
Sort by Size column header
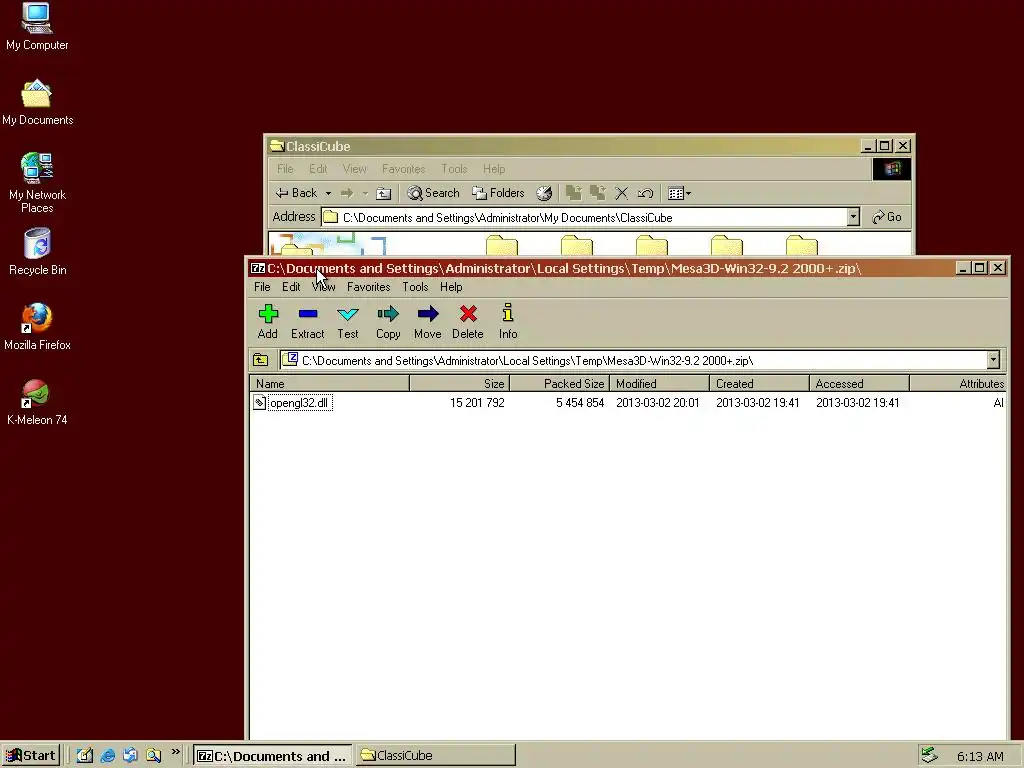pyautogui.click(x=460, y=383)
